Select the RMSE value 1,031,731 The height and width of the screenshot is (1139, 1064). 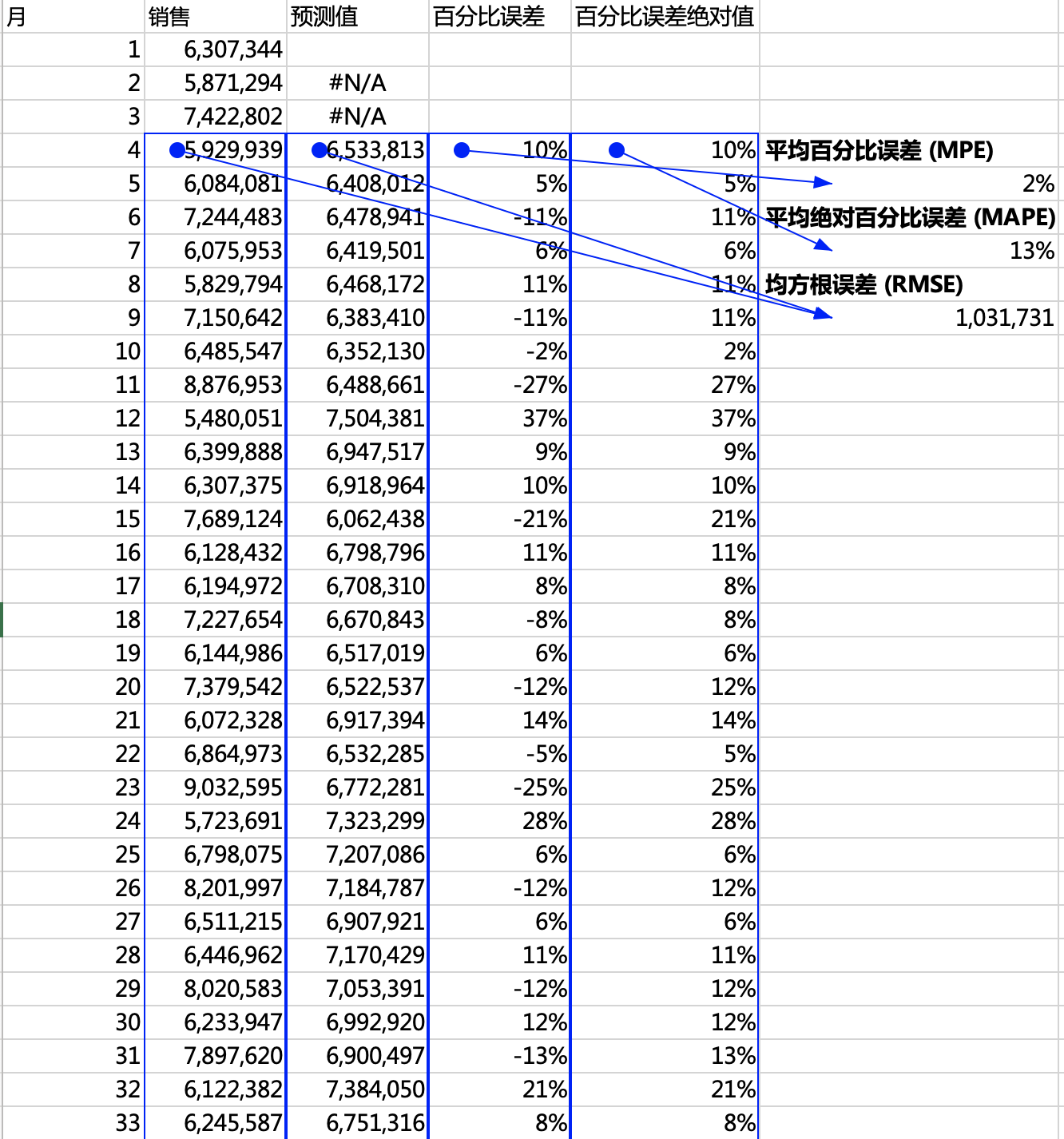pyautogui.click(x=911, y=318)
